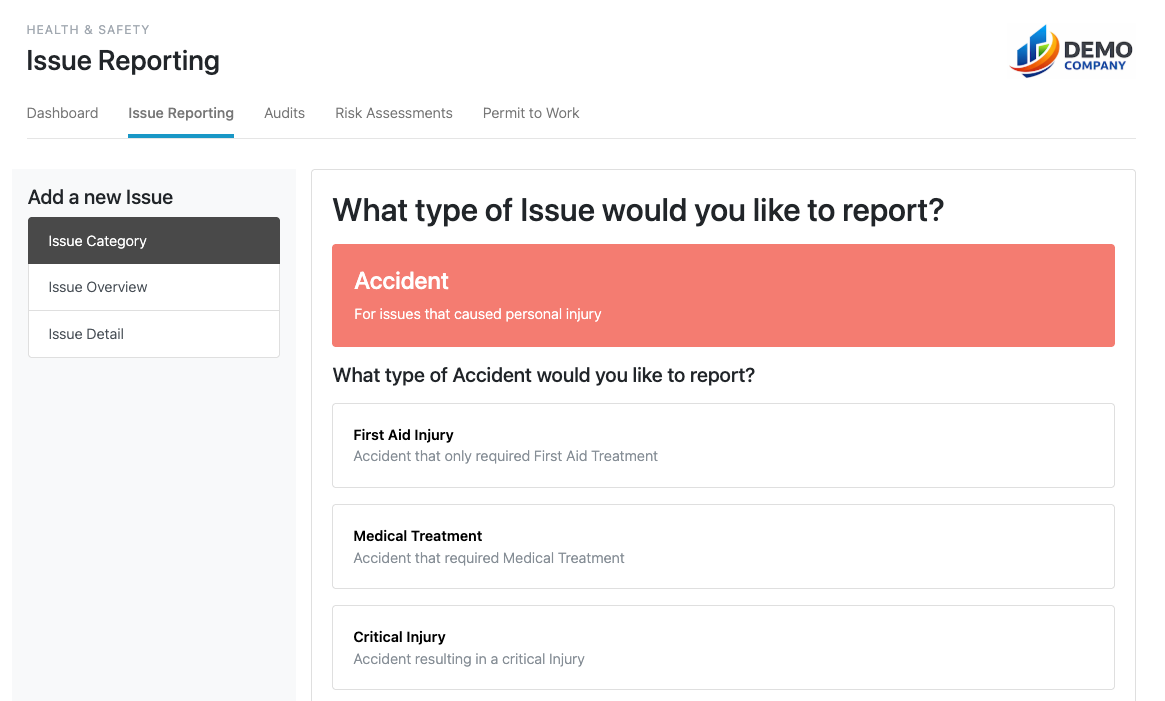This screenshot has height=701, width=1165.
Task: Click the Demo Company logo
Action: click(x=1070, y=51)
